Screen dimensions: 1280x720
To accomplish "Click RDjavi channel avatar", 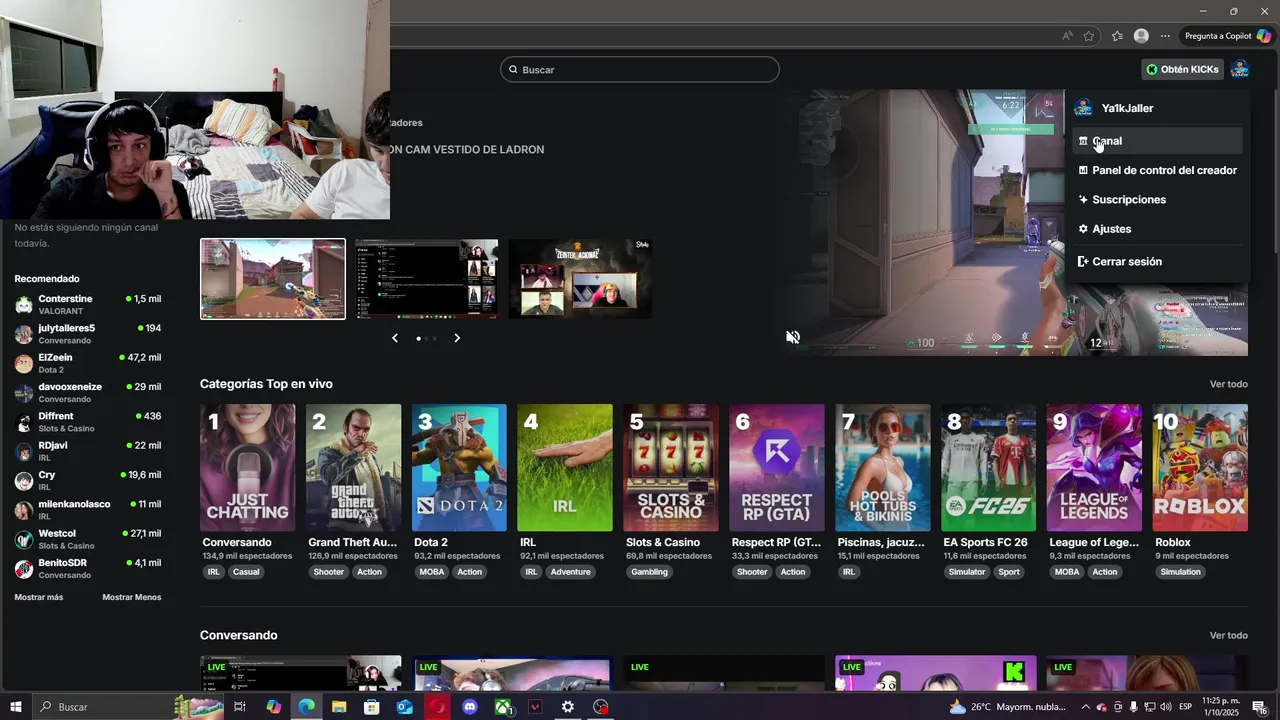I will [x=24, y=452].
